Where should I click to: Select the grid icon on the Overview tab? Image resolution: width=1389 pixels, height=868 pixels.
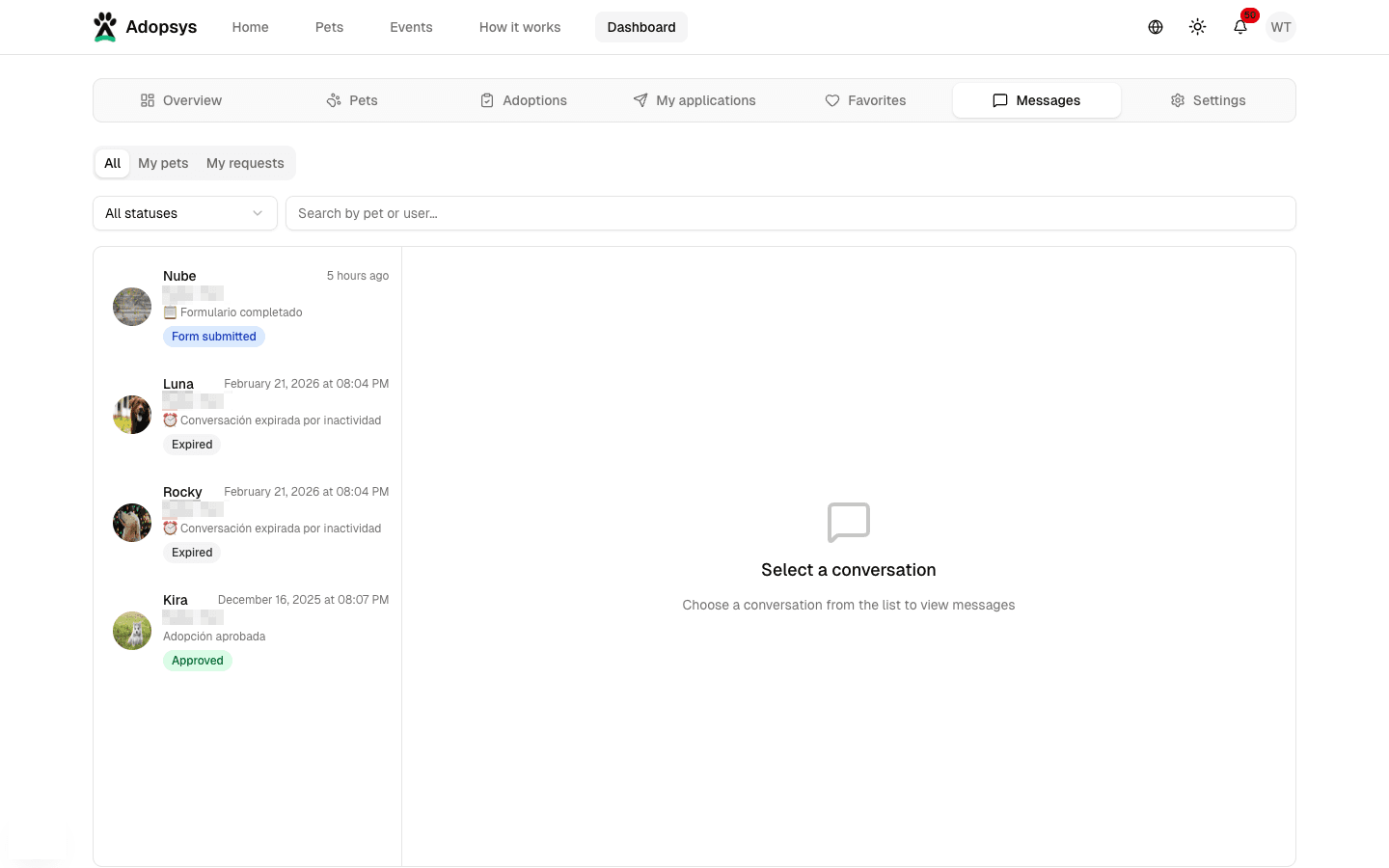coord(147,99)
